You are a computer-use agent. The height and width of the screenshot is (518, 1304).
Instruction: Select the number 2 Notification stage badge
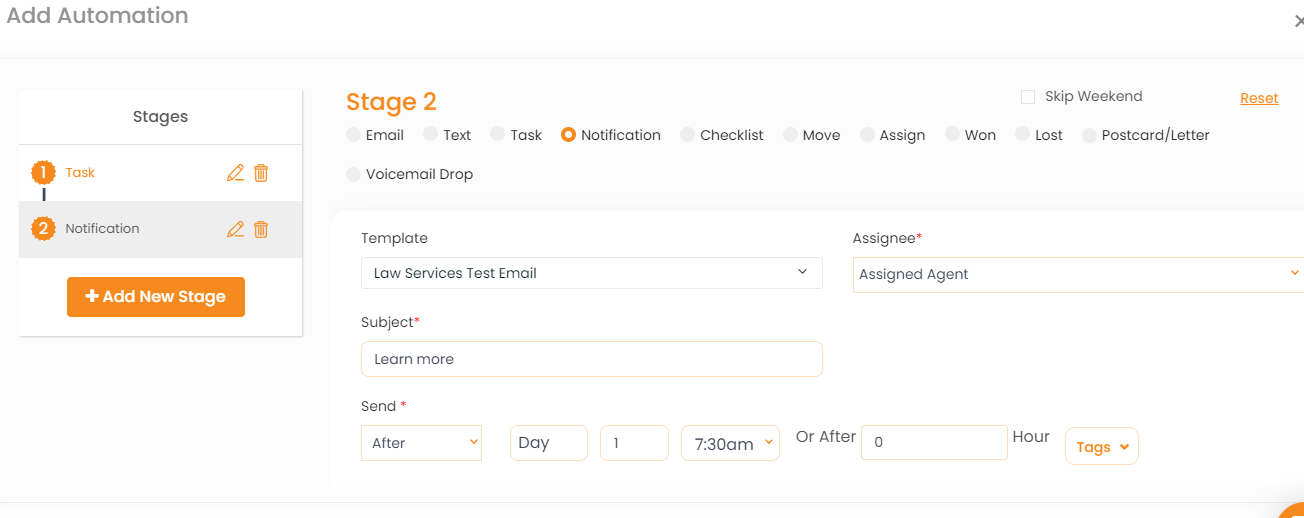point(43,229)
